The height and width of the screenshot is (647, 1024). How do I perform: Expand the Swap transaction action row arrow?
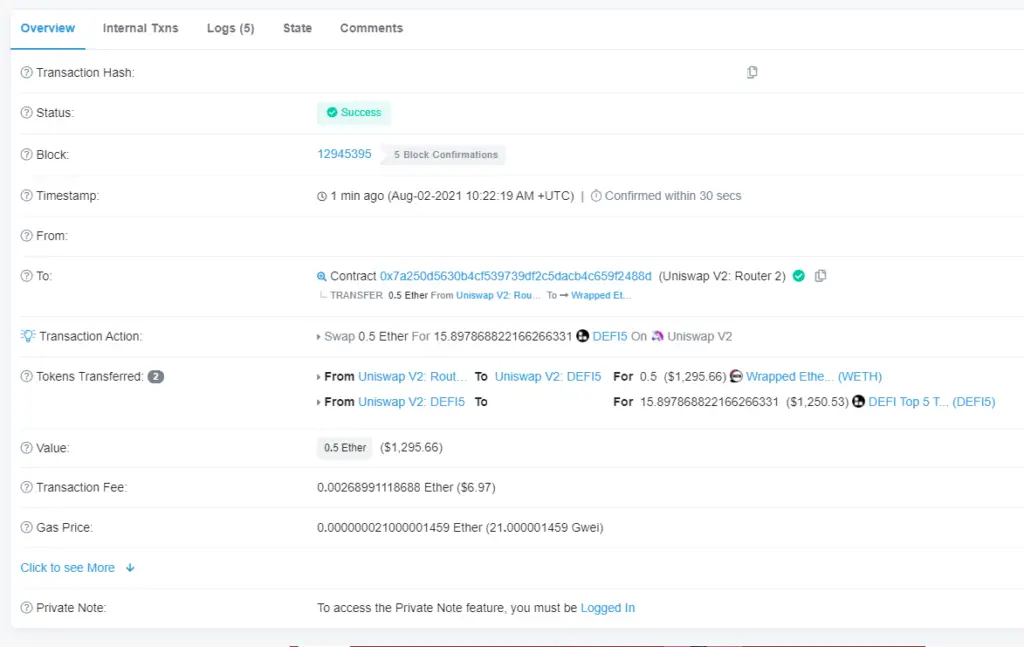(319, 337)
